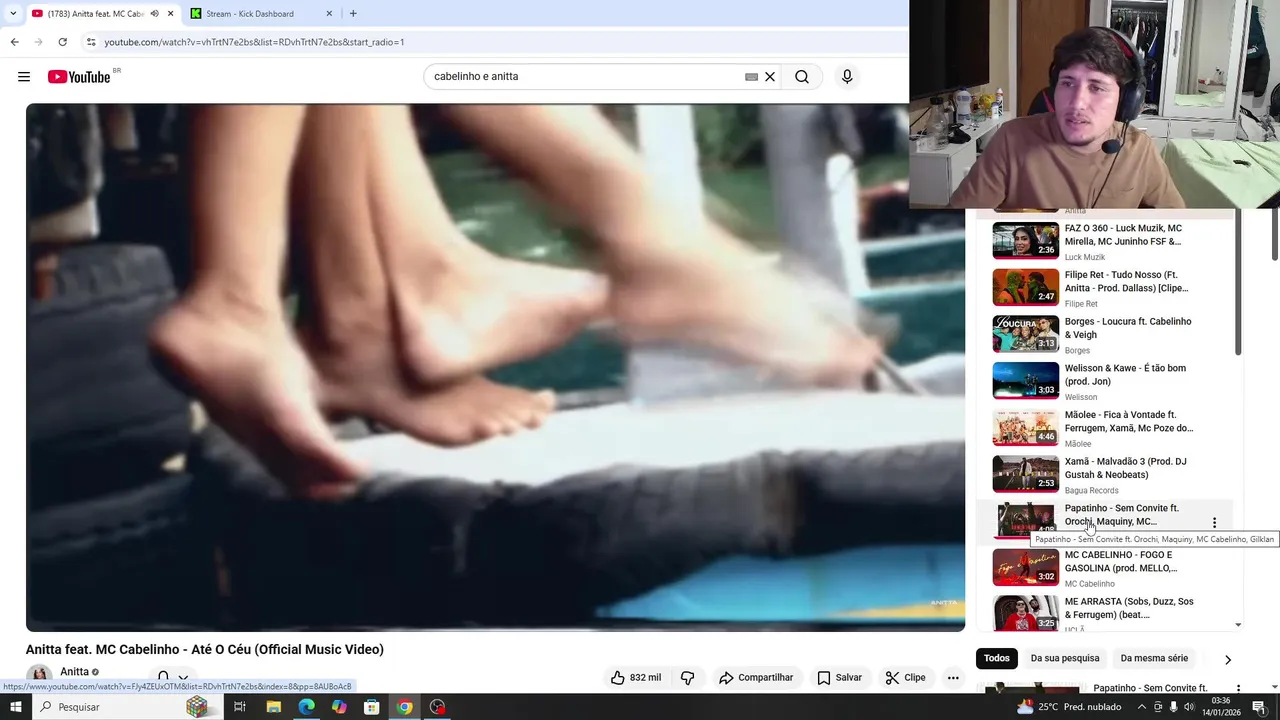Save the video with Salvar
The width and height of the screenshot is (1280, 720).
click(x=839, y=677)
